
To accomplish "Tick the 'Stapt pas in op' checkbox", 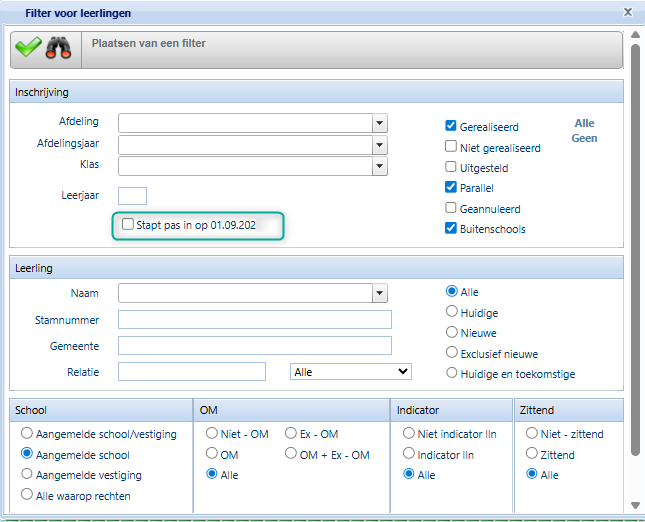I will pyautogui.click(x=127, y=225).
